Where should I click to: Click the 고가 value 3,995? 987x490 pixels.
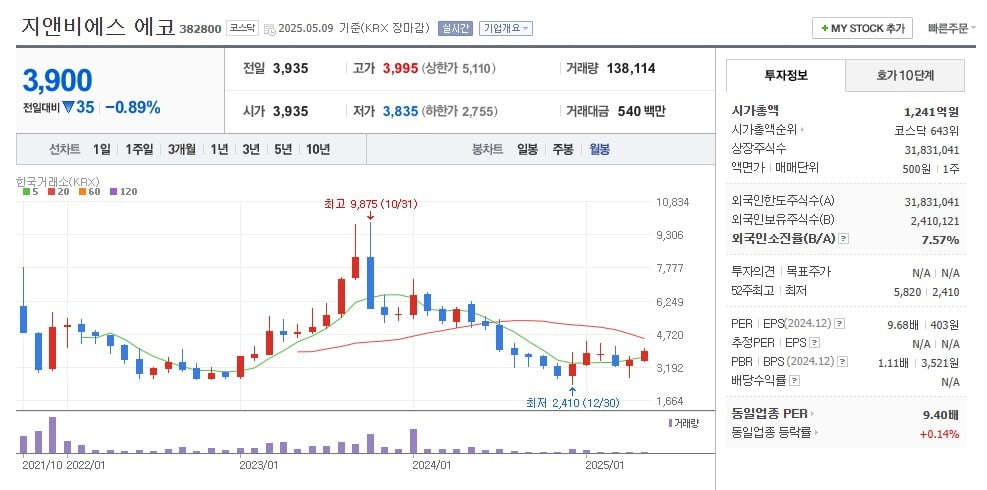[400, 69]
